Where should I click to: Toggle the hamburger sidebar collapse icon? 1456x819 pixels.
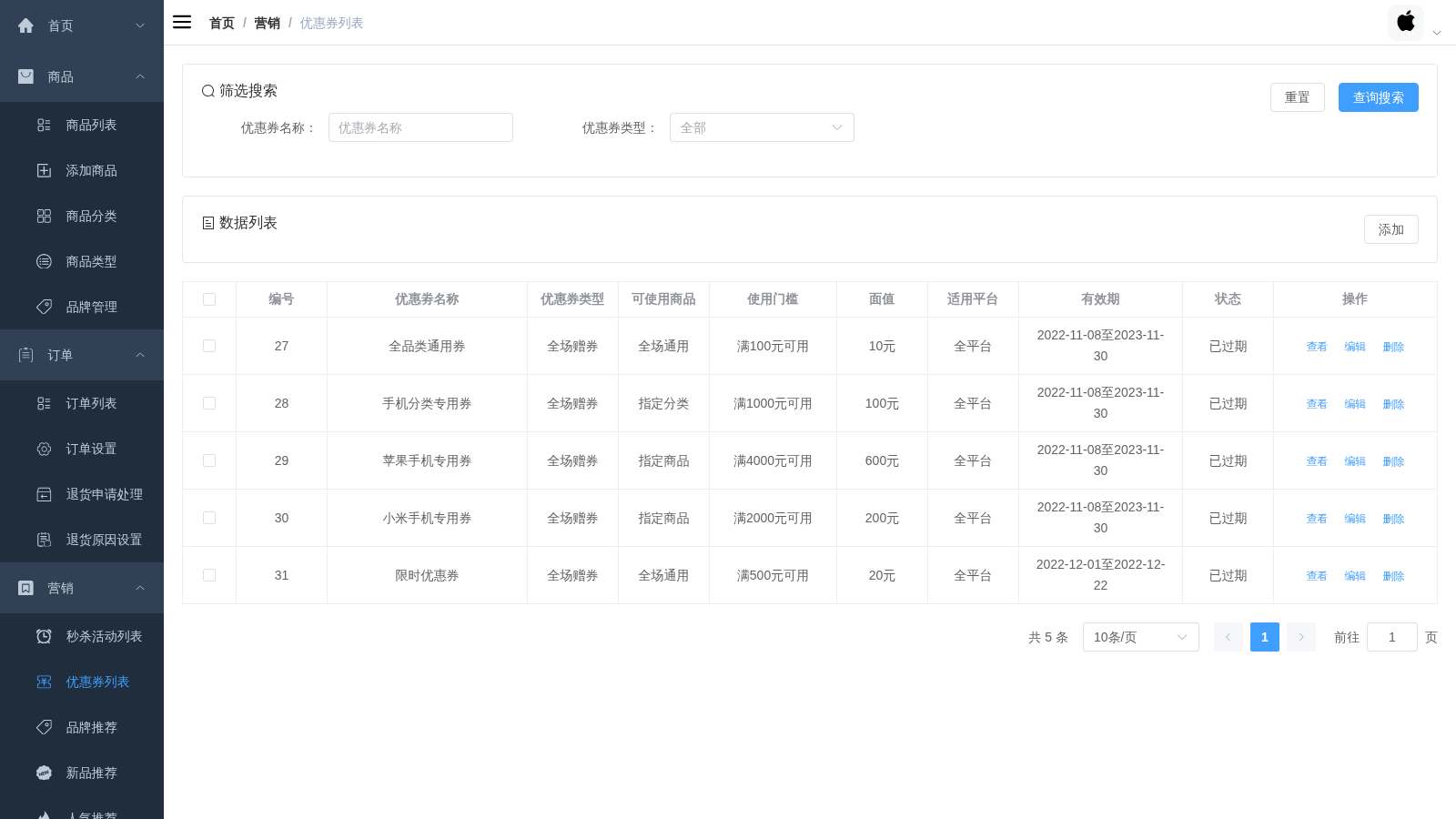[182, 23]
